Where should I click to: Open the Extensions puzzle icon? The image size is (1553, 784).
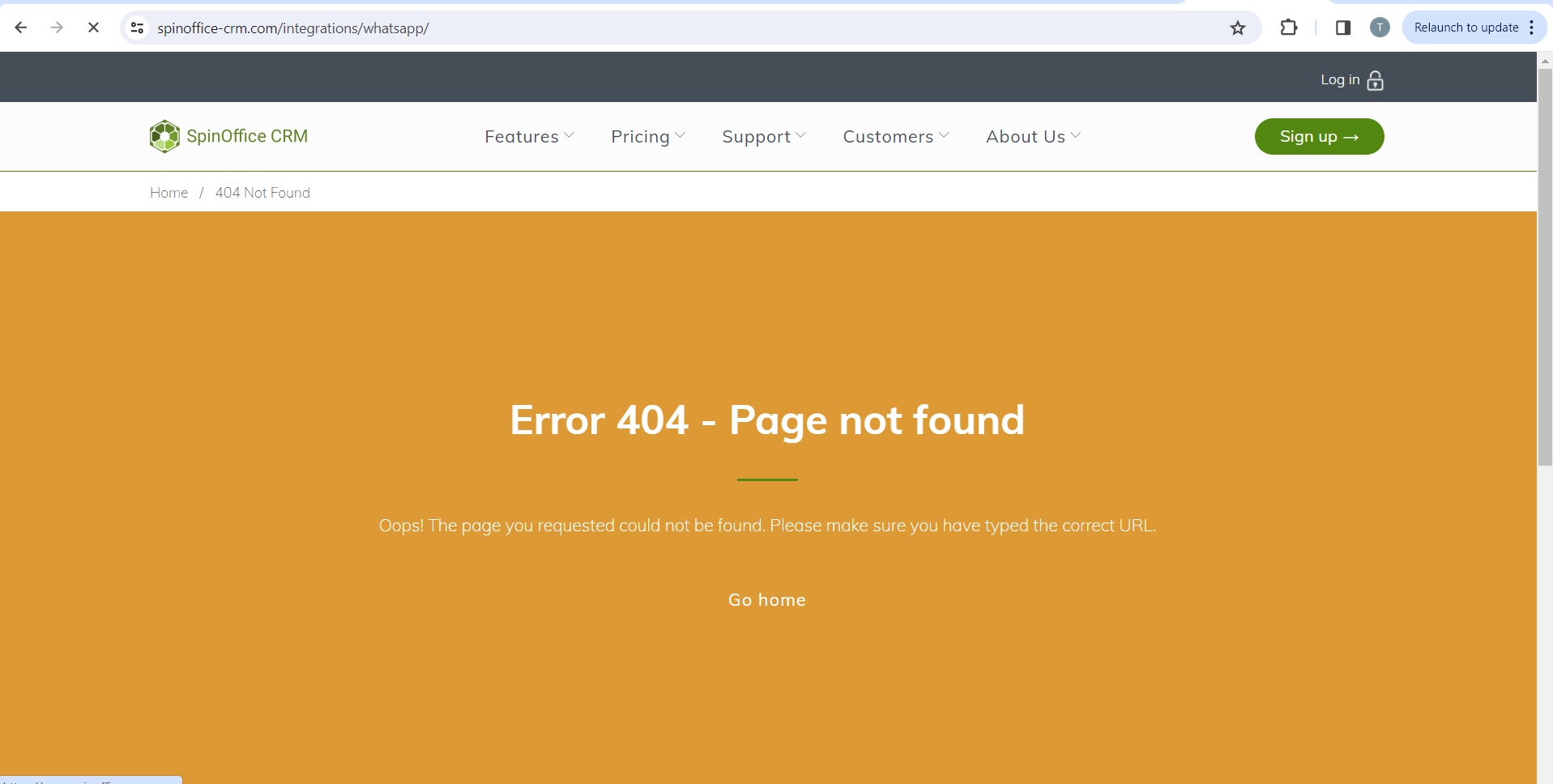coord(1288,28)
